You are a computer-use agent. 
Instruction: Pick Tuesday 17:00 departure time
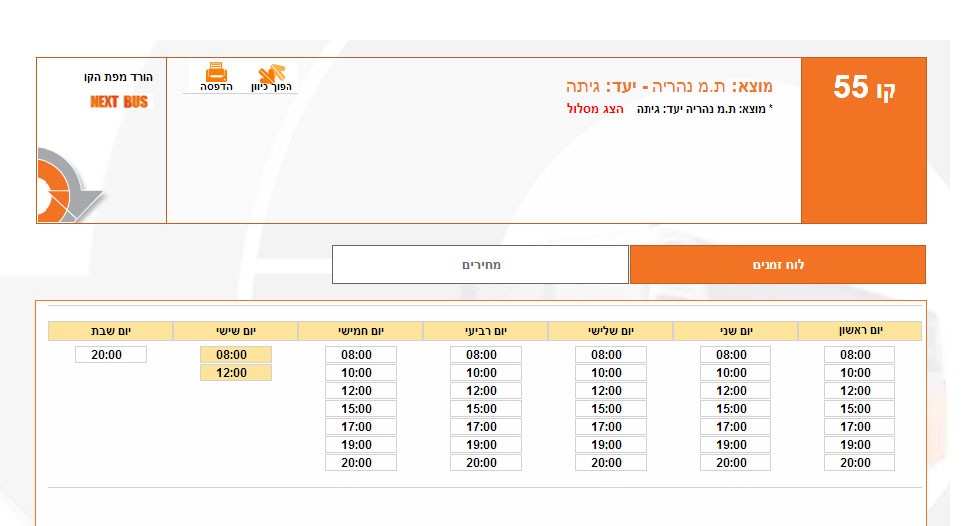[610, 427]
